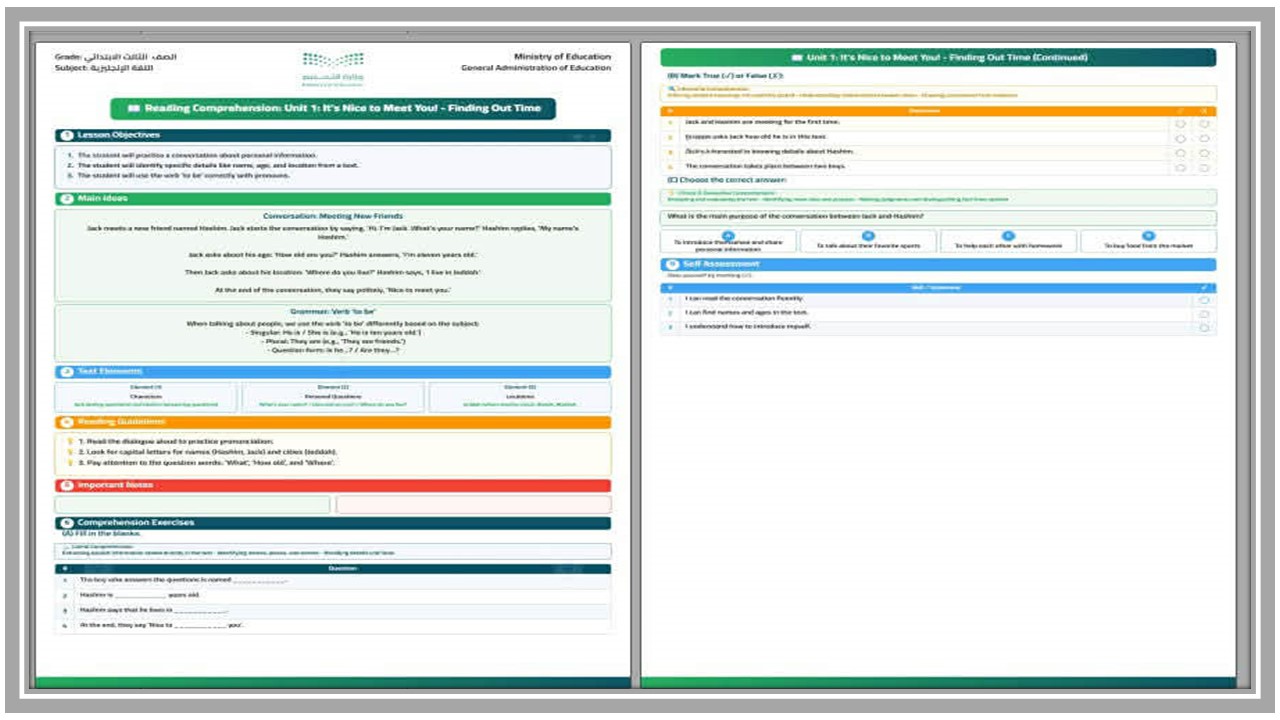Click the number 1 badge beside Lesson Objectives
The image size is (1280, 720).
(67, 135)
